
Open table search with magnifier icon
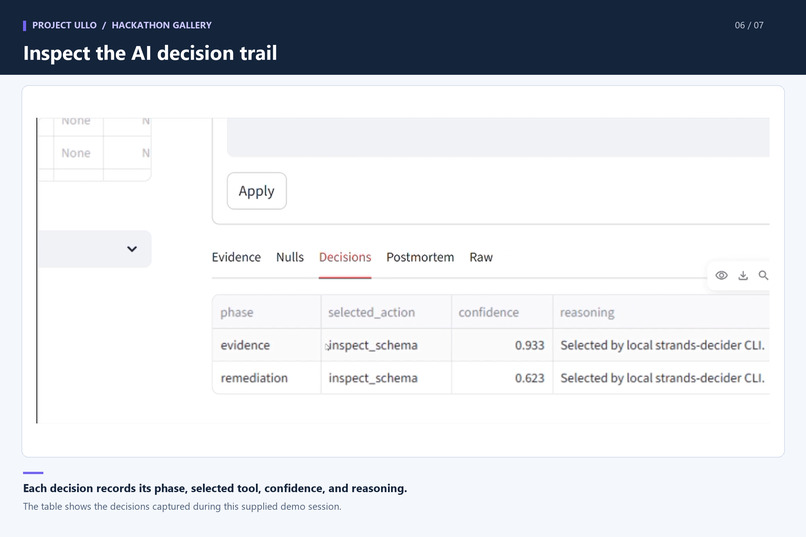[x=763, y=275]
